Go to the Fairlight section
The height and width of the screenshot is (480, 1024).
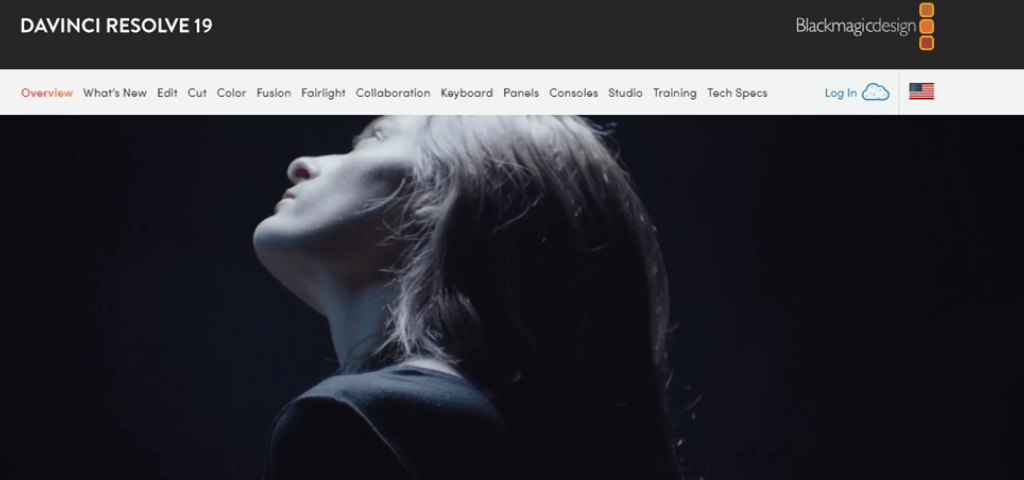point(323,93)
